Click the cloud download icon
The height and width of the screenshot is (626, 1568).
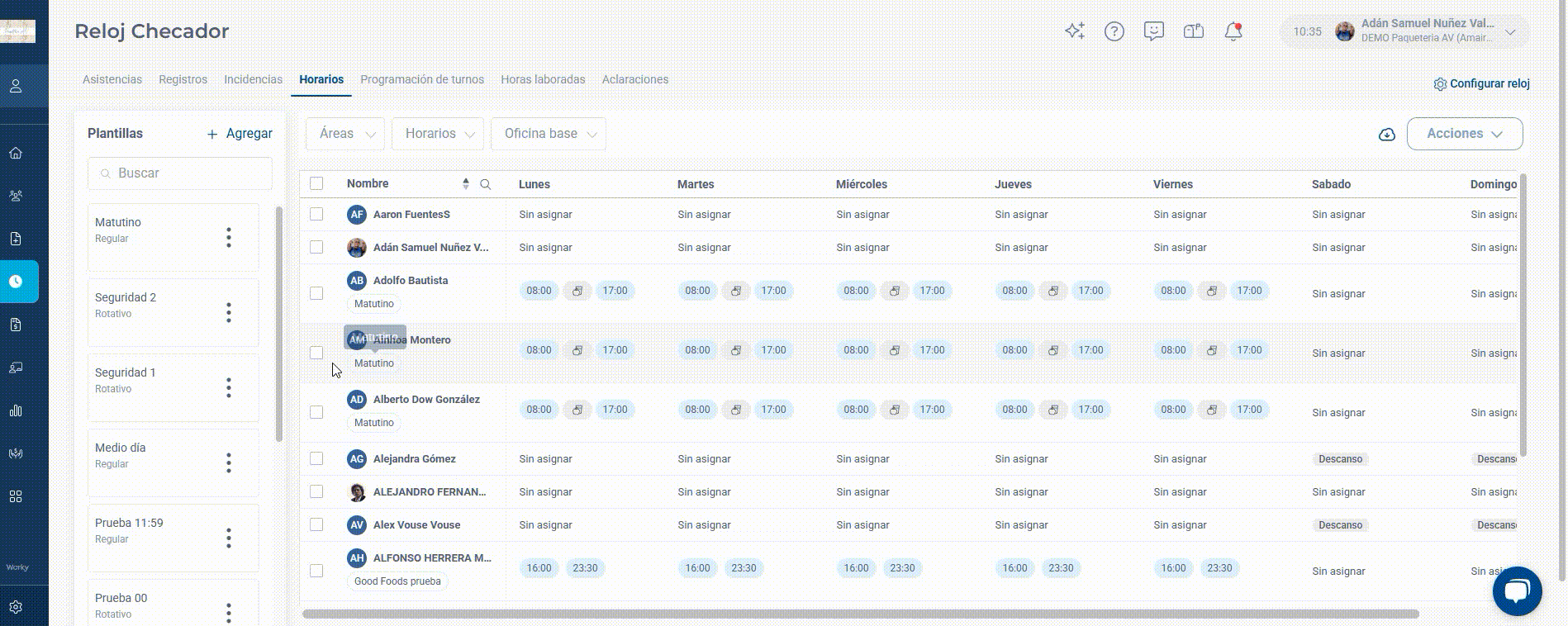tap(1387, 134)
